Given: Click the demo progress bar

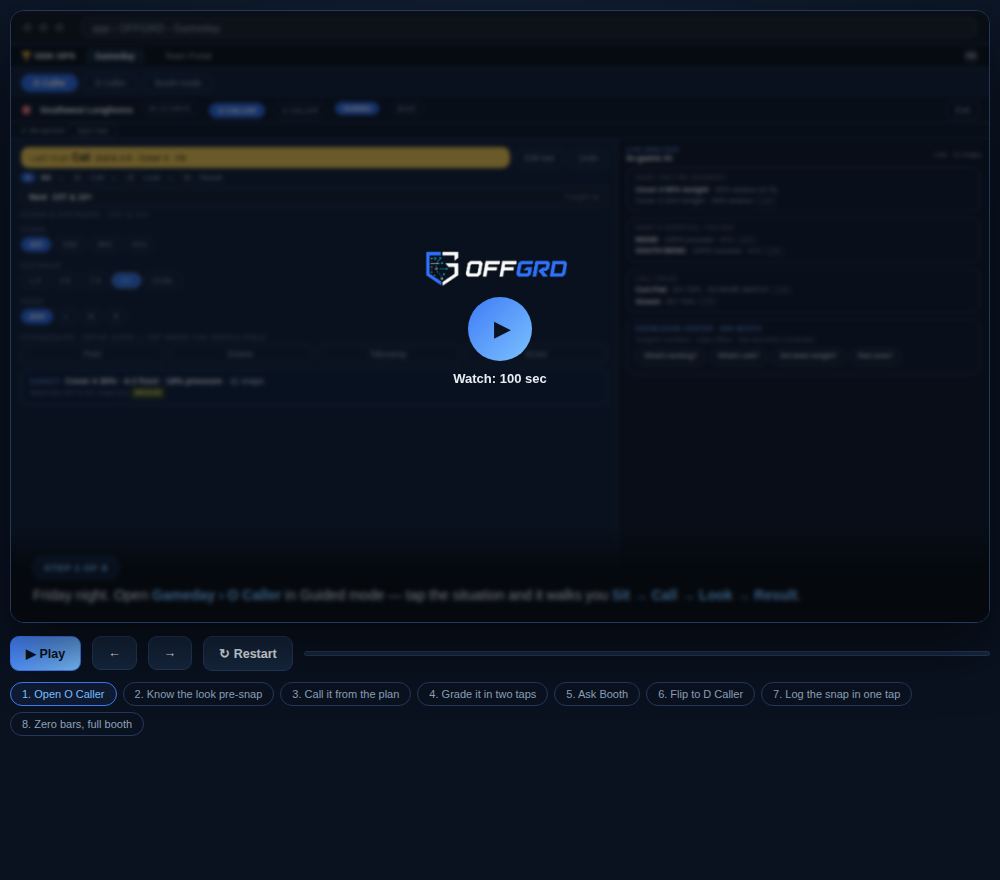Looking at the screenshot, I should [x=647, y=654].
